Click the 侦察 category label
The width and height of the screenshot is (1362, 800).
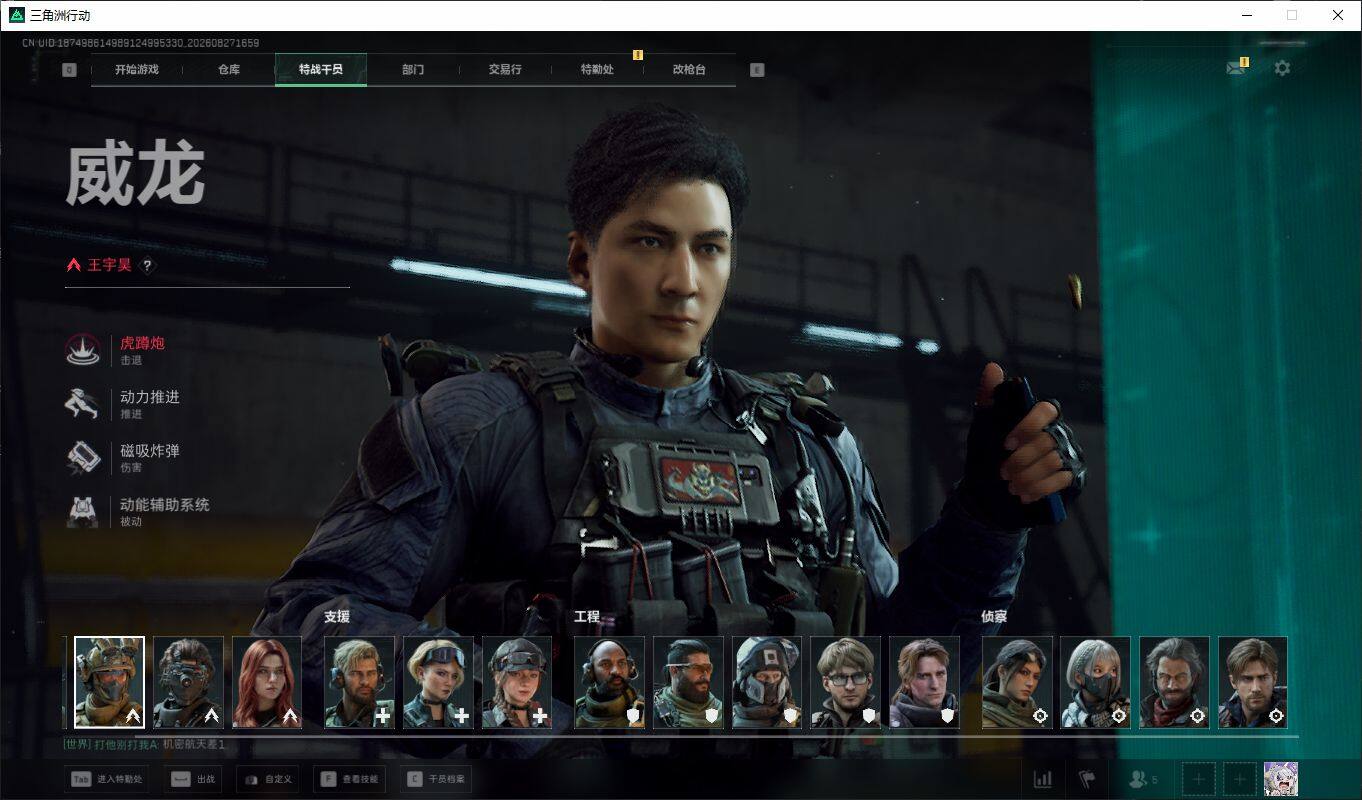(994, 617)
